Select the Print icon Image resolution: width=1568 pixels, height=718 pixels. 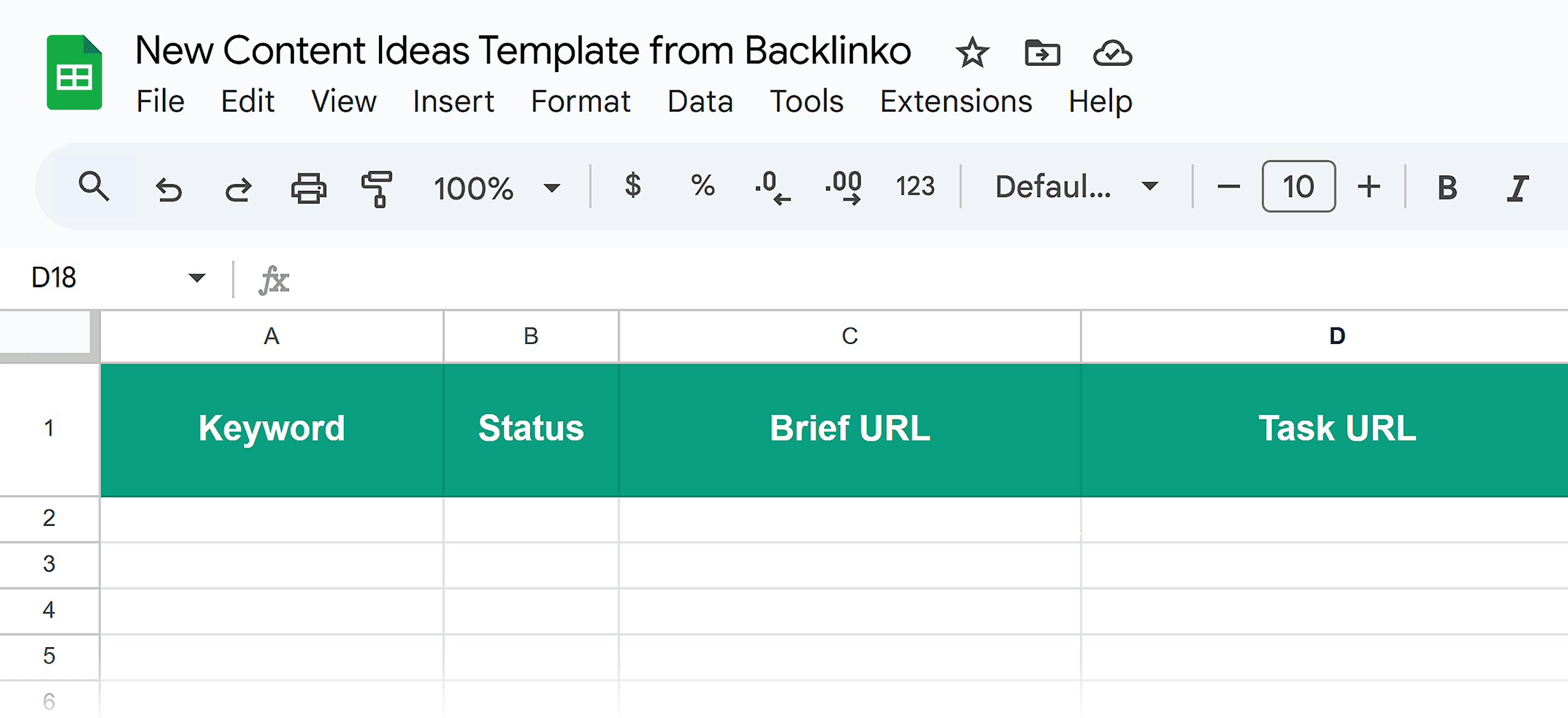point(309,186)
